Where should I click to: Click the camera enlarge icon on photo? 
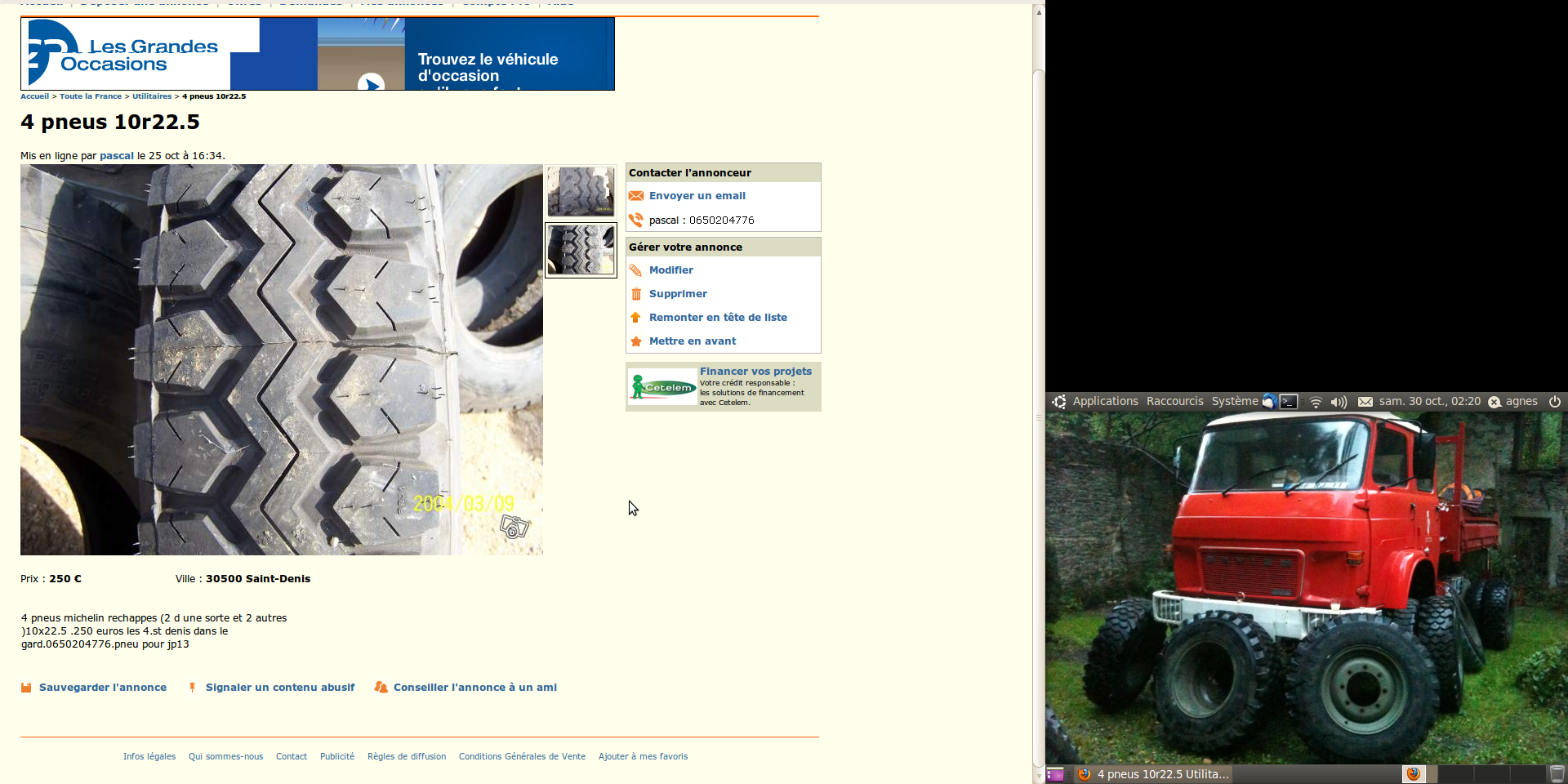click(x=514, y=527)
